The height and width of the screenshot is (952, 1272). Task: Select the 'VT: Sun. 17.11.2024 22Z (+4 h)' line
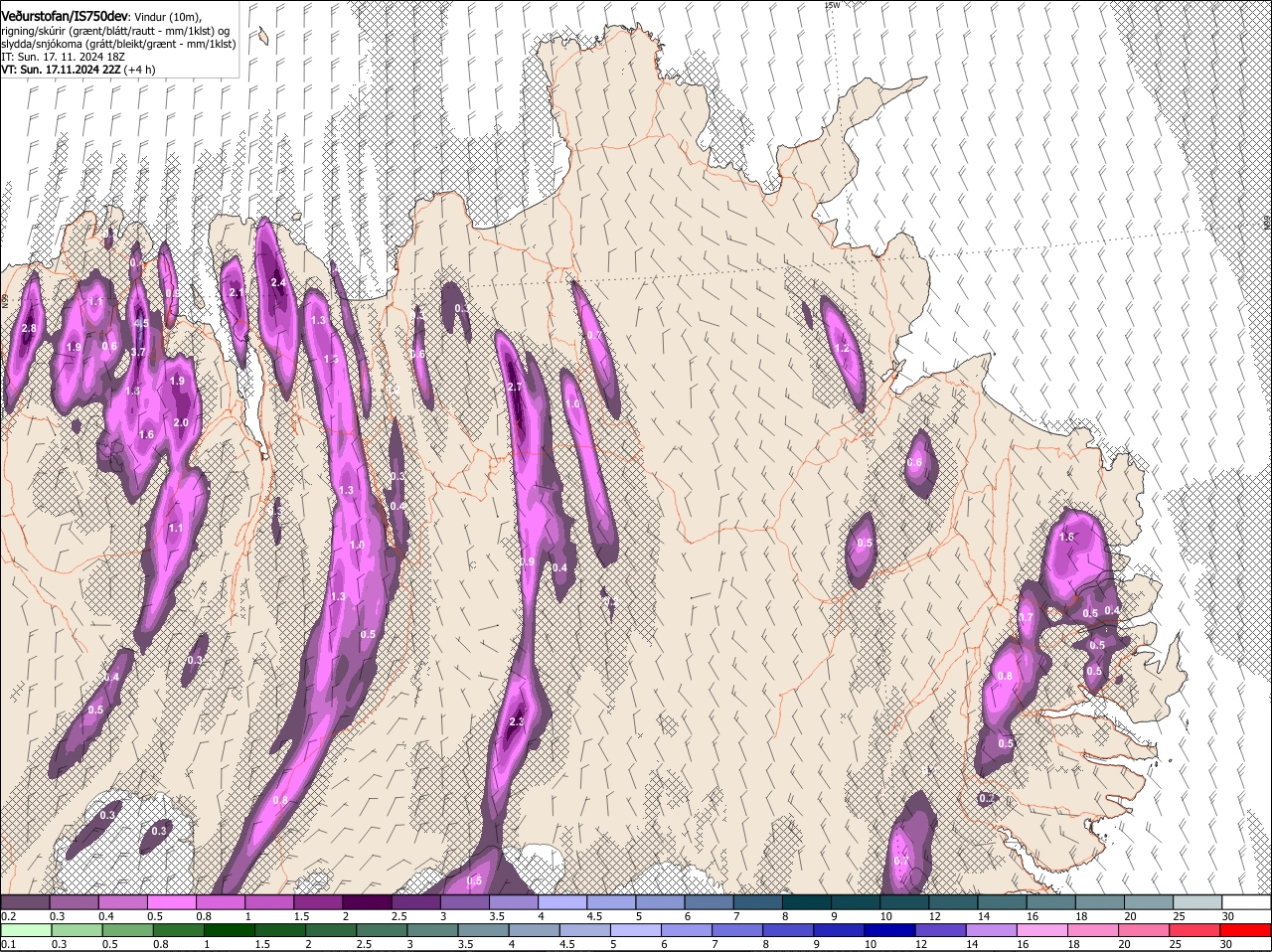click(x=79, y=70)
